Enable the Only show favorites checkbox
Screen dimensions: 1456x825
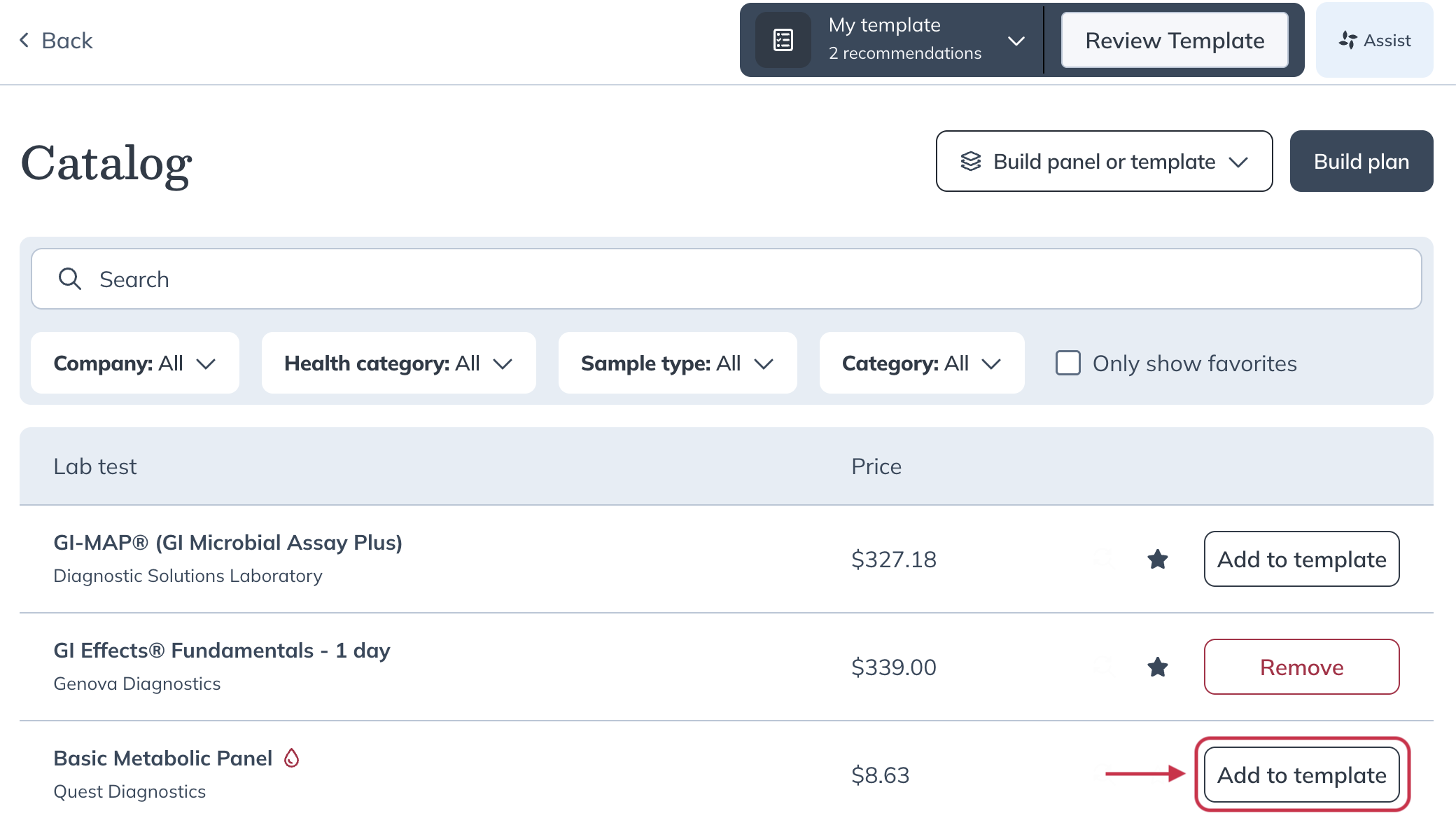tap(1067, 363)
